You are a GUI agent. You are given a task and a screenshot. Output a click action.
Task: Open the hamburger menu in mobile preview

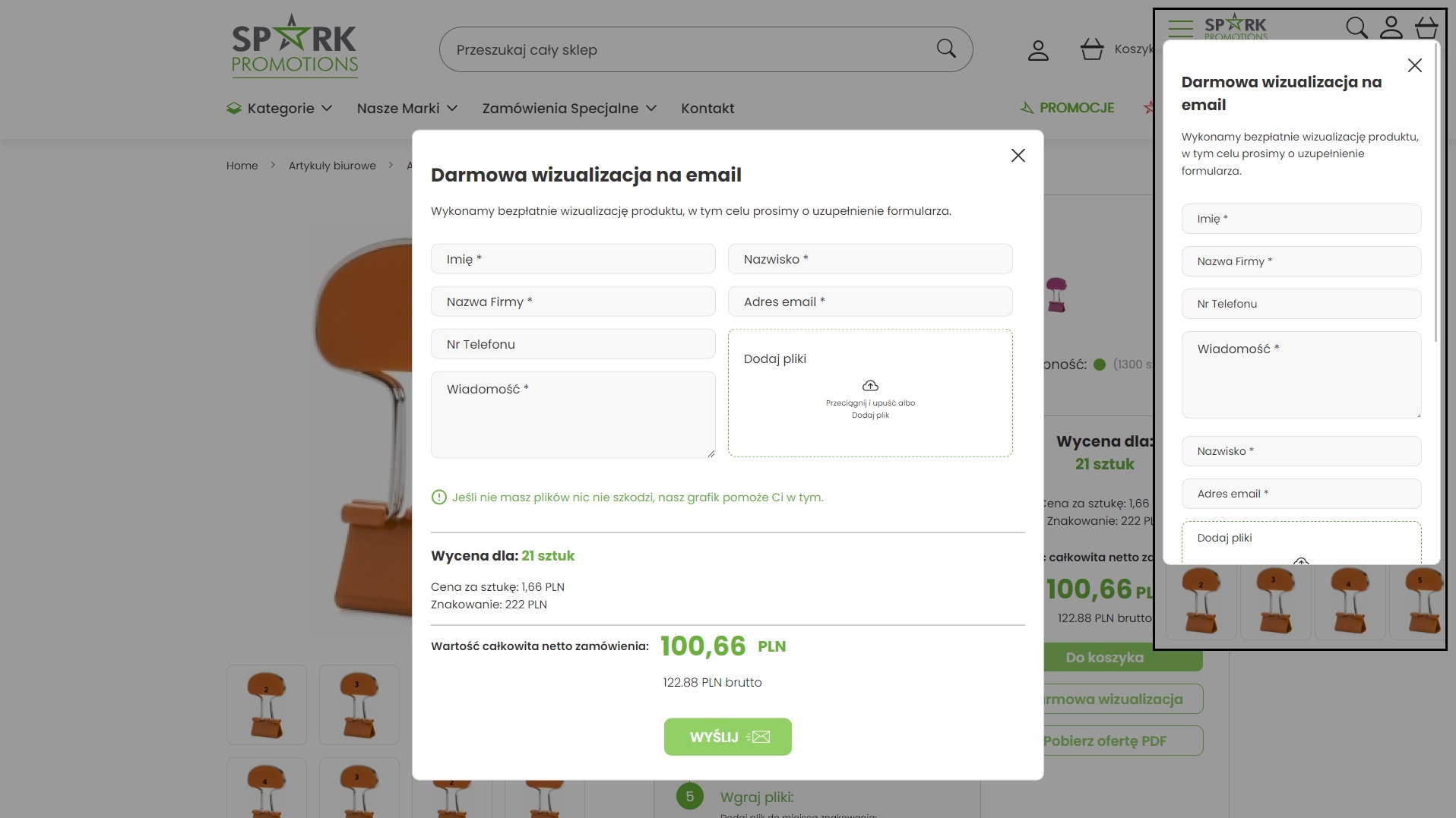pos(1180,28)
